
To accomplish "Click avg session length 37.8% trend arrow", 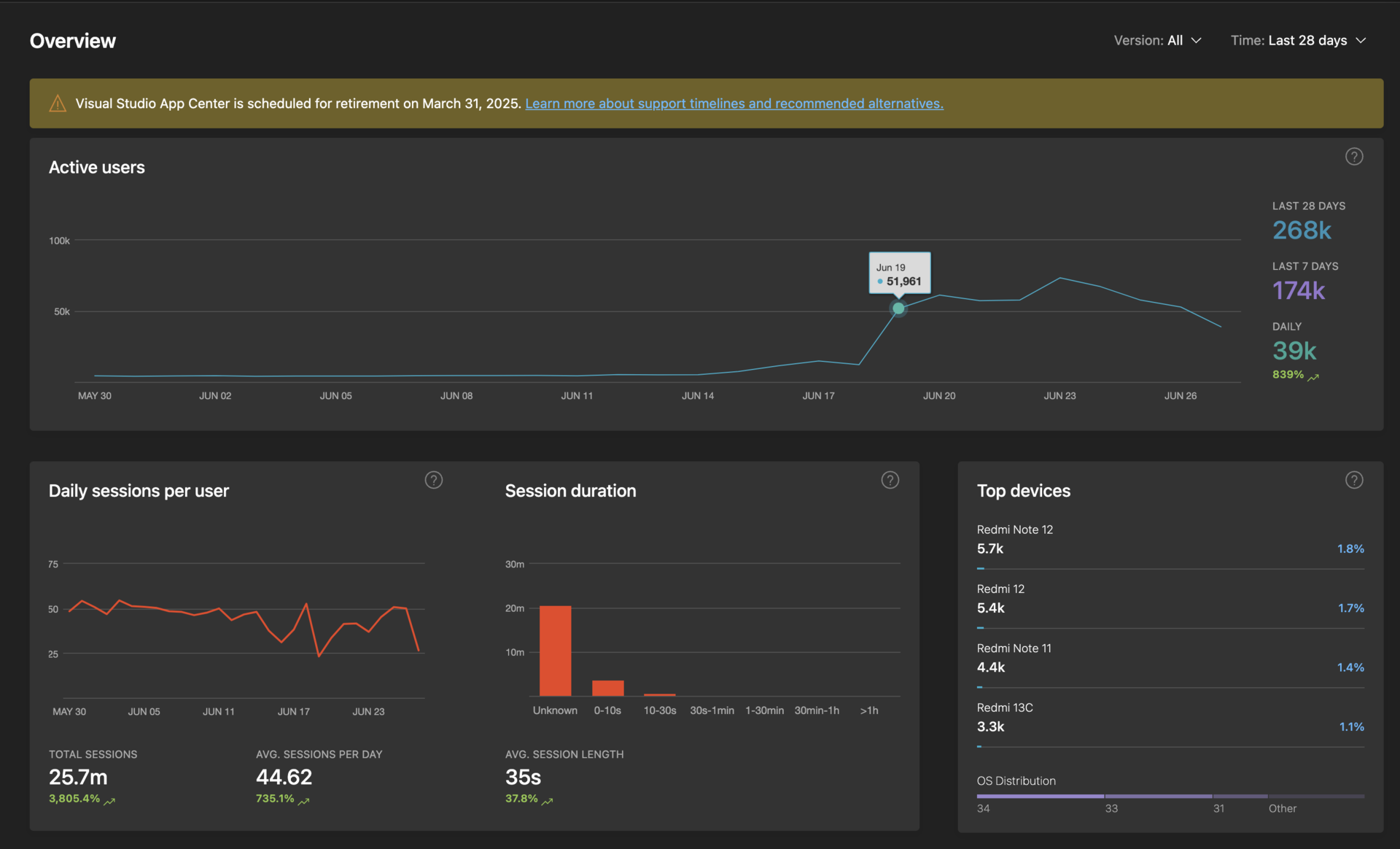I will [x=548, y=801].
